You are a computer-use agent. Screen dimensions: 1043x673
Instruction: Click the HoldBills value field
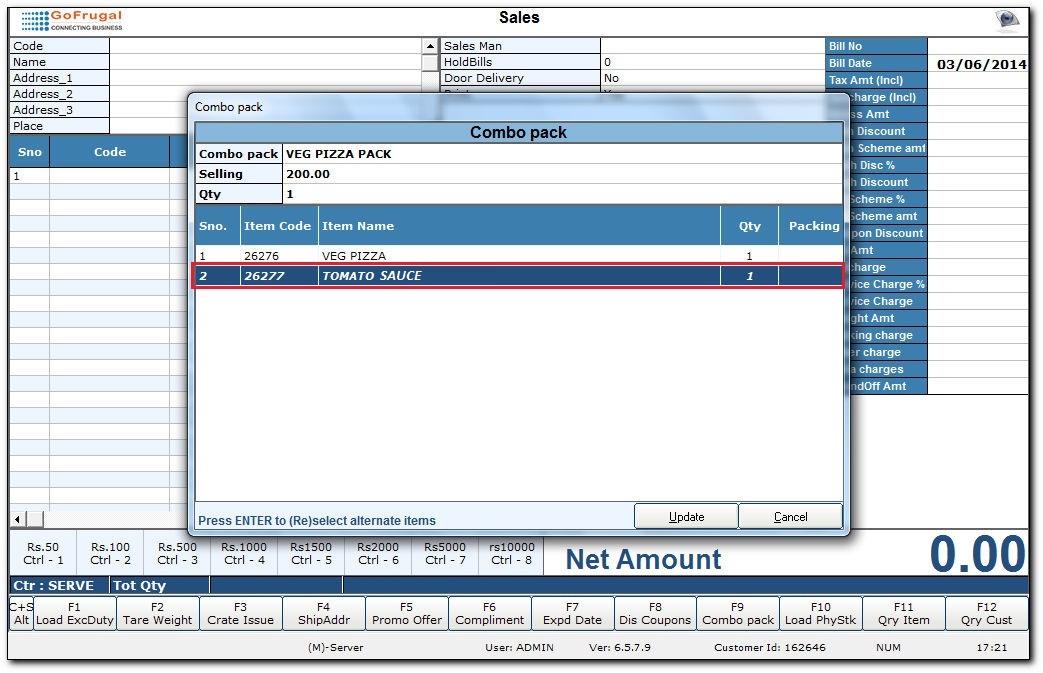712,62
